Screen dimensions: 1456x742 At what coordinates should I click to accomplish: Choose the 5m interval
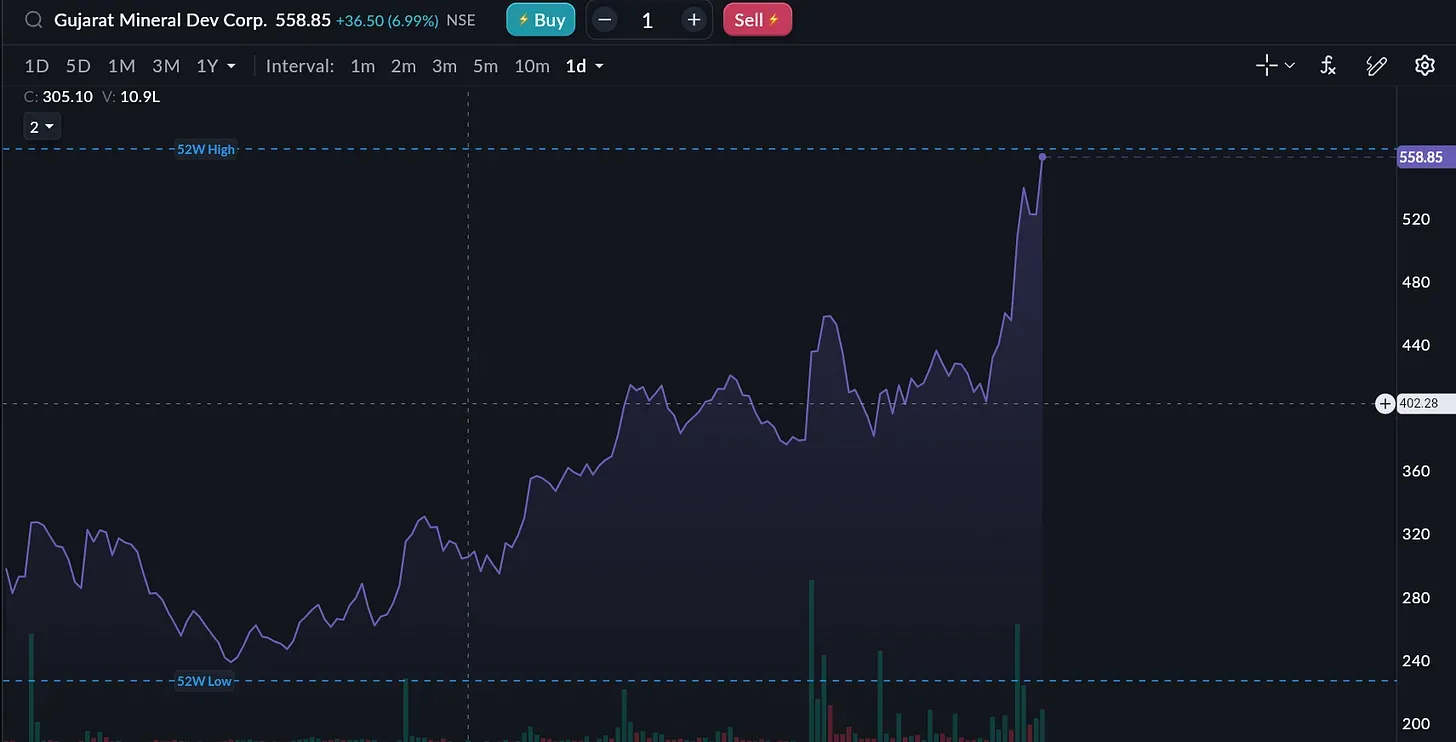(485, 66)
